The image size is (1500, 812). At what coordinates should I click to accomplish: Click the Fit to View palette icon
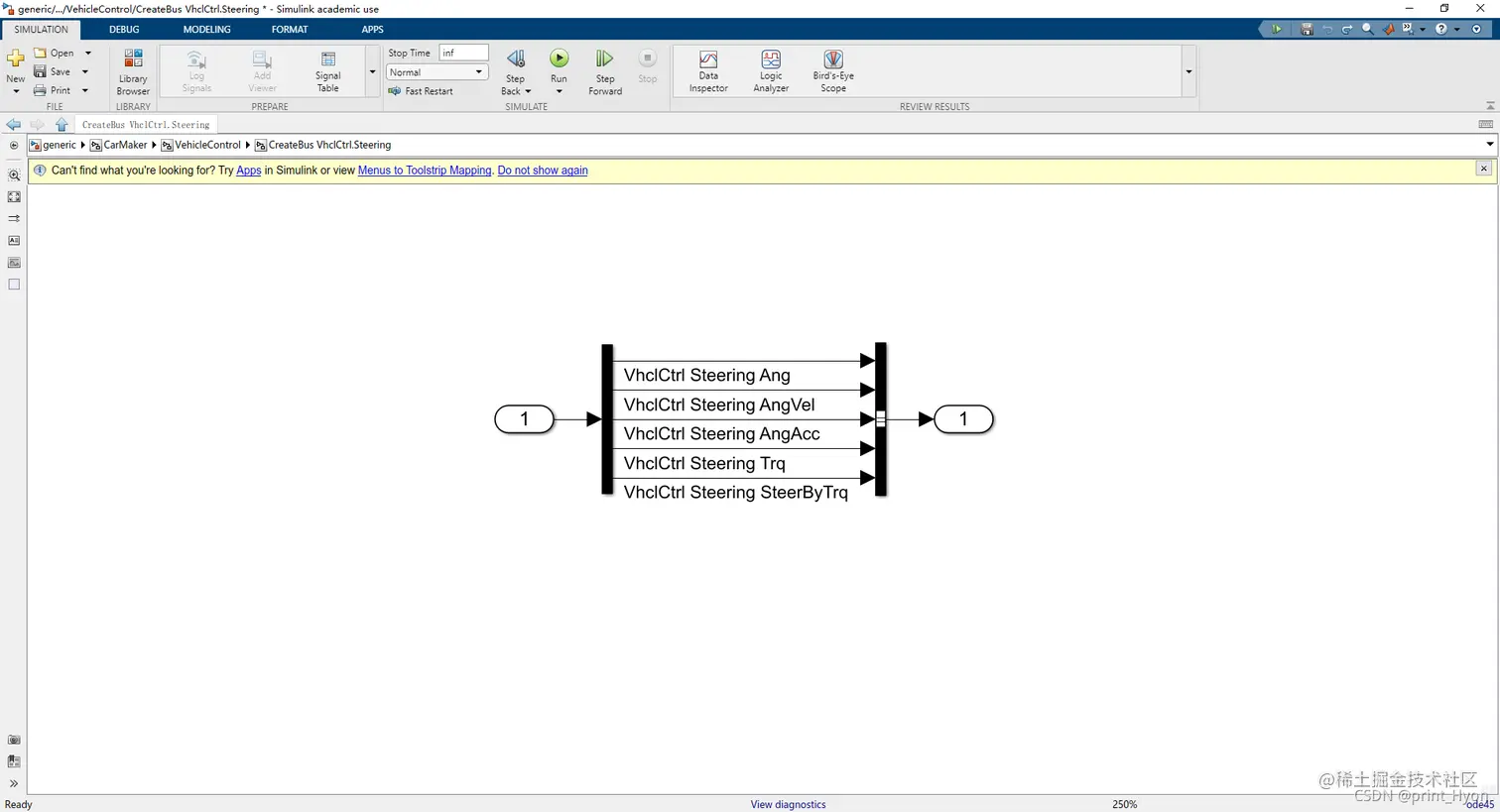pos(14,197)
